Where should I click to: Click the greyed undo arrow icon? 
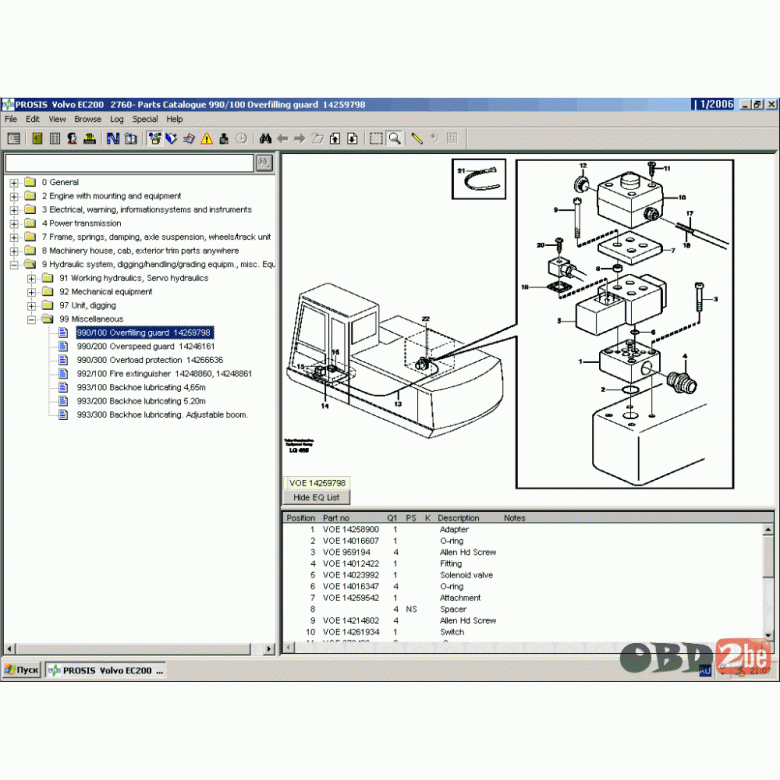pos(434,139)
